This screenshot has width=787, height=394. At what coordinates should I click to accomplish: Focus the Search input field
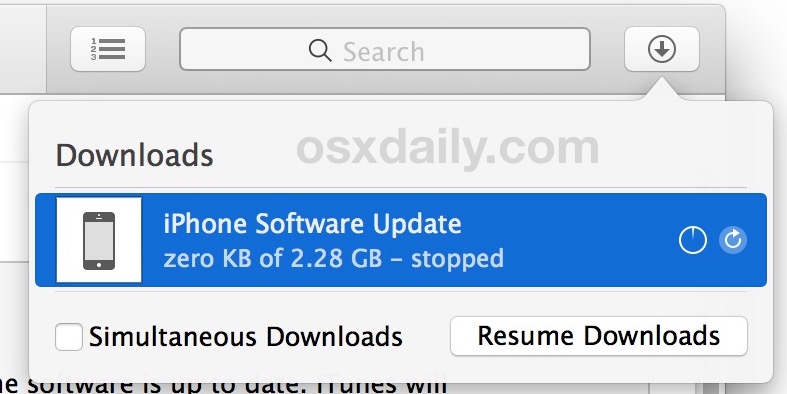pos(385,49)
